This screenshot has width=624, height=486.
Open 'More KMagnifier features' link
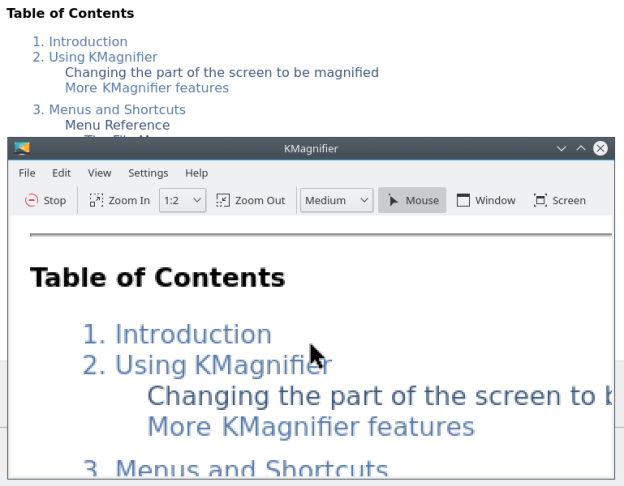point(146,88)
